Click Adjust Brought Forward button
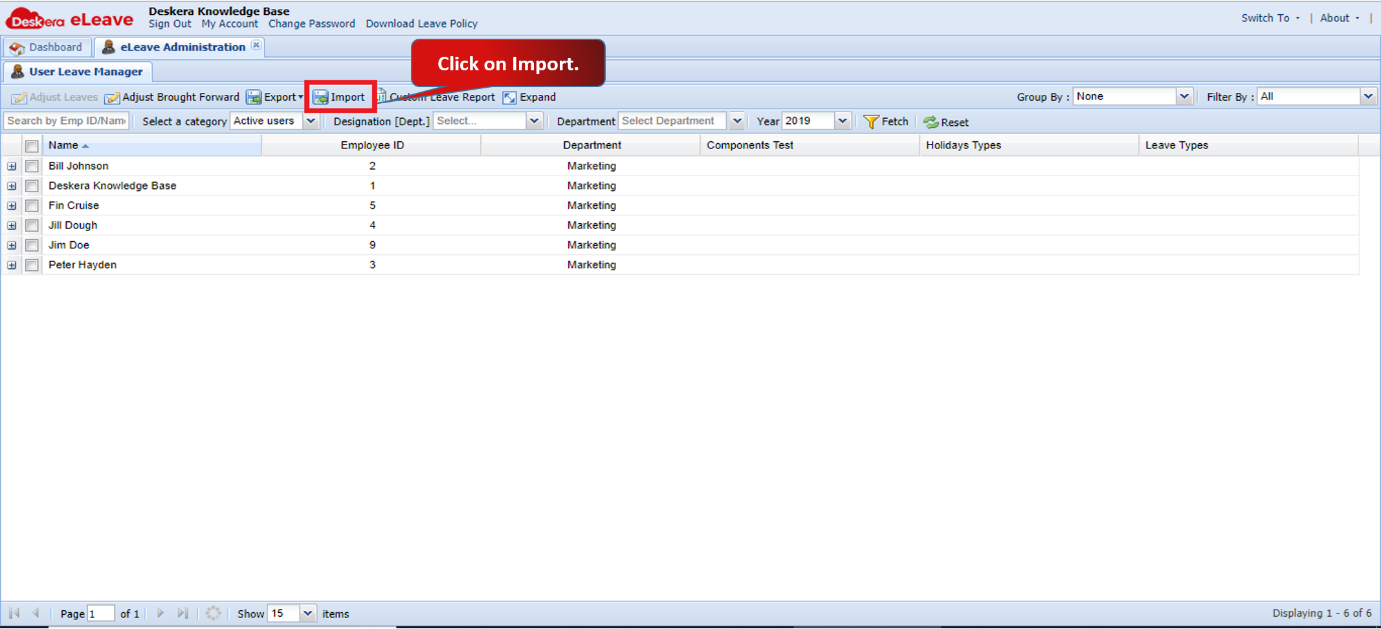The height and width of the screenshot is (629, 1381). [172, 97]
